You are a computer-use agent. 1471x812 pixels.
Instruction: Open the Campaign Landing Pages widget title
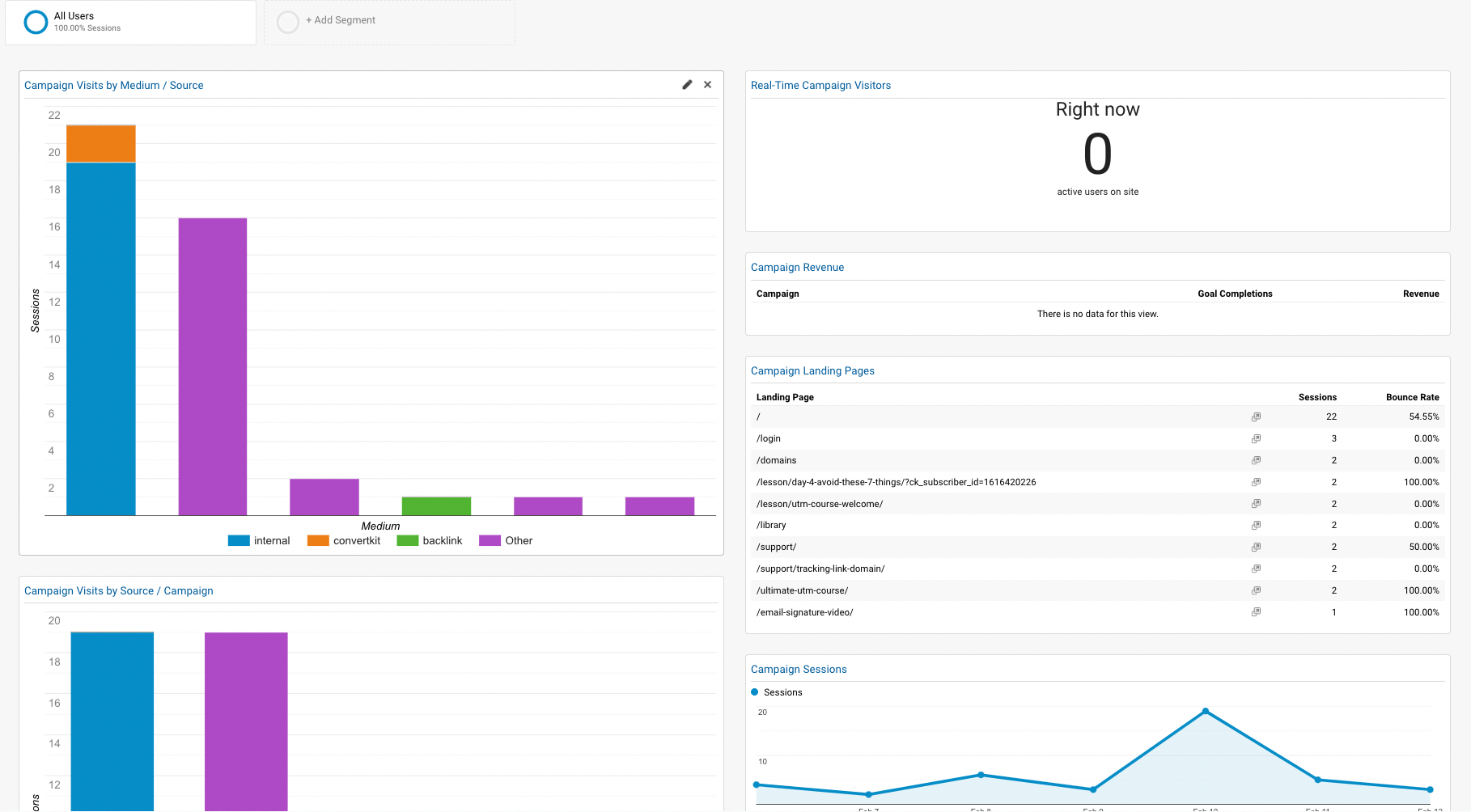tap(812, 371)
